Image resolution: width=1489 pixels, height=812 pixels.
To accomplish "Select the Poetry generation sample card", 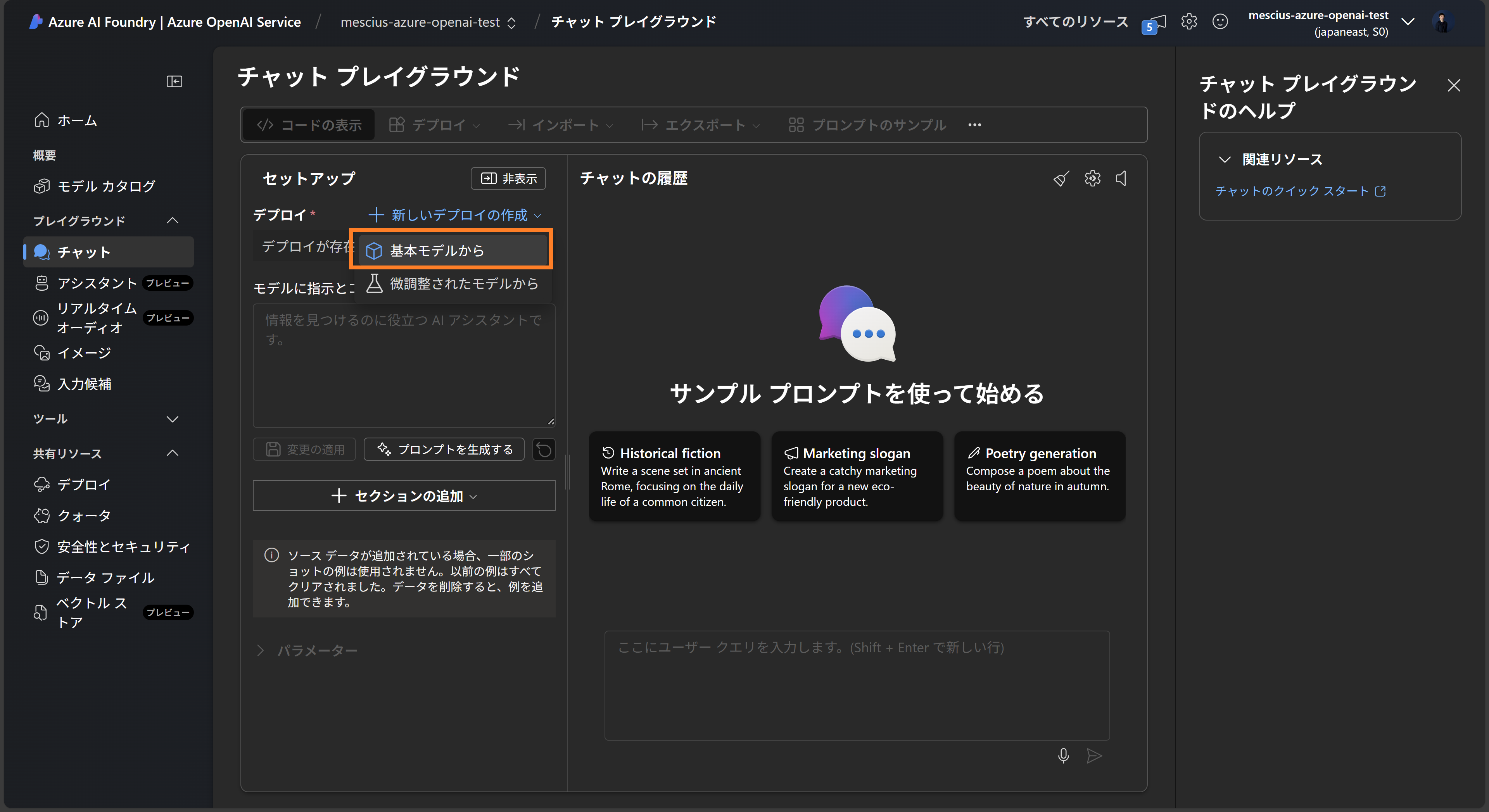I will click(x=1039, y=476).
